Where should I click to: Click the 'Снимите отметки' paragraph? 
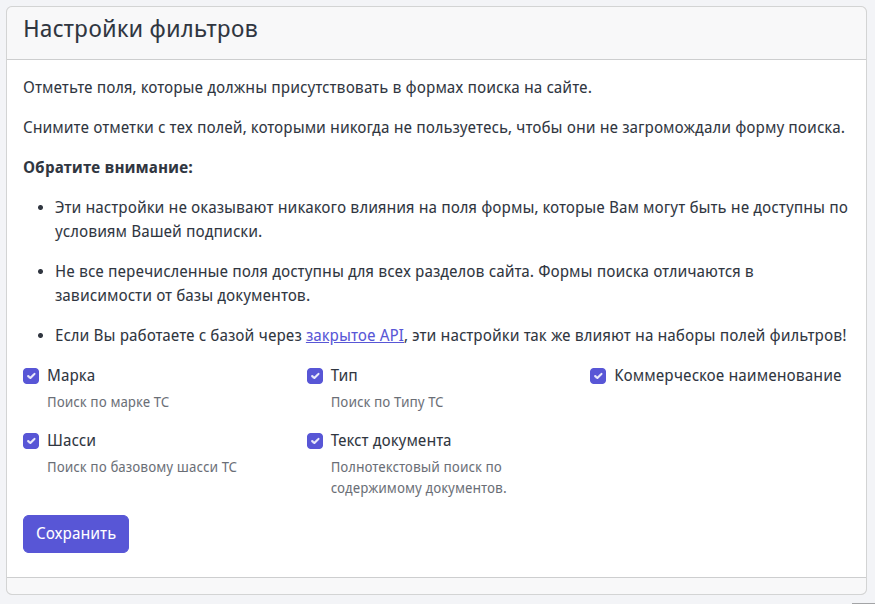click(x=434, y=128)
